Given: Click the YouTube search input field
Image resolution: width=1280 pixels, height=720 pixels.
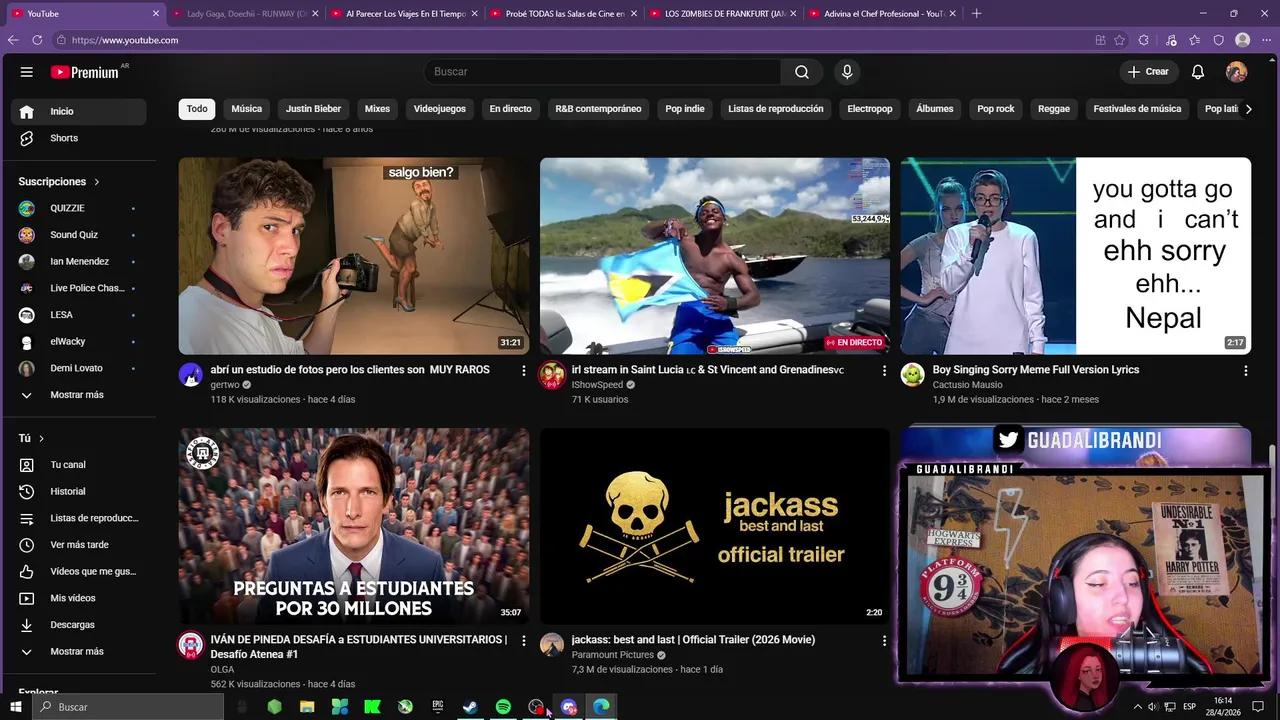Looking at the screenshot, I should click(602, 72).
